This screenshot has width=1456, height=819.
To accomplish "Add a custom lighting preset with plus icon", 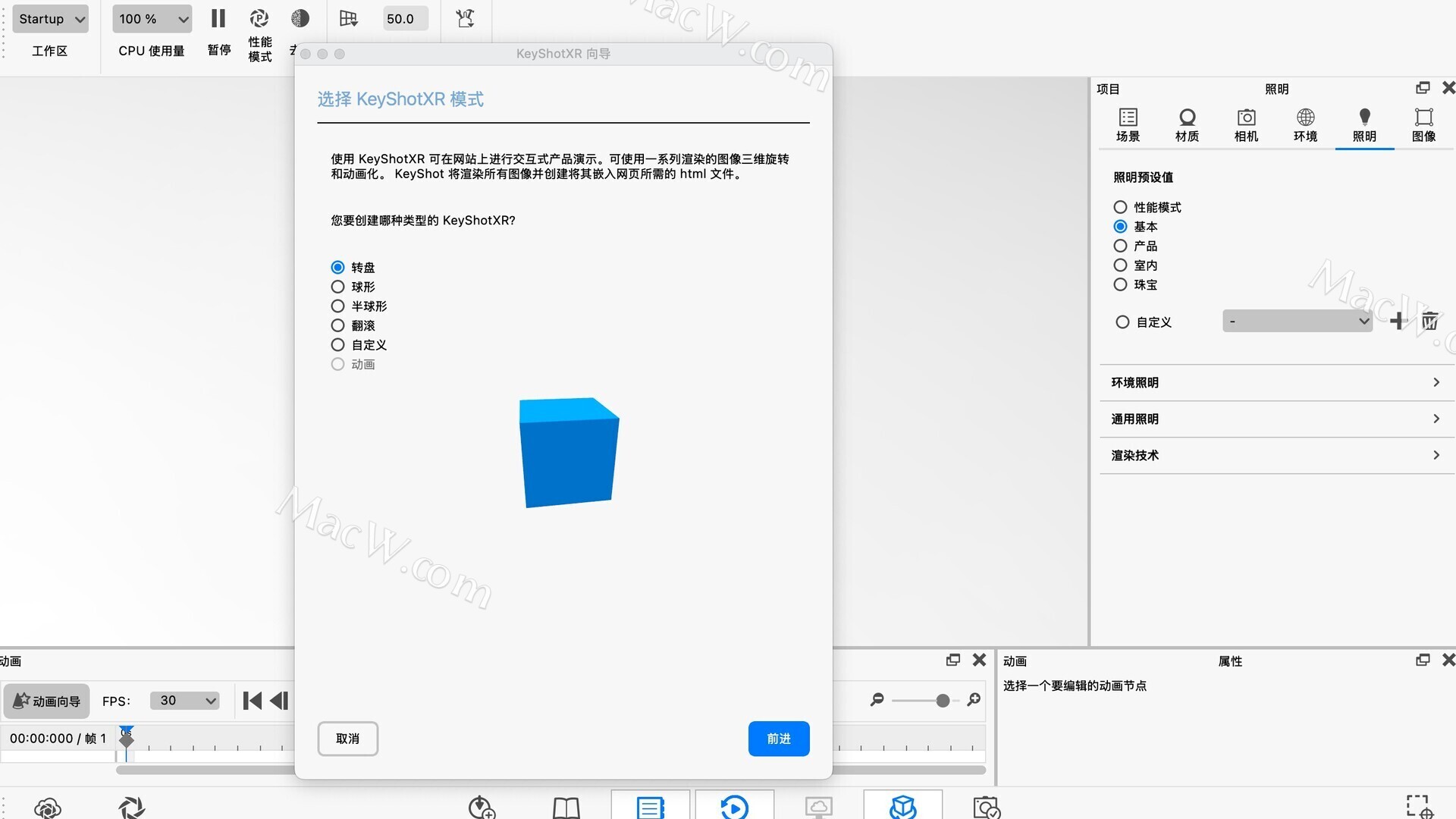I will click(x=1398, y=322).
